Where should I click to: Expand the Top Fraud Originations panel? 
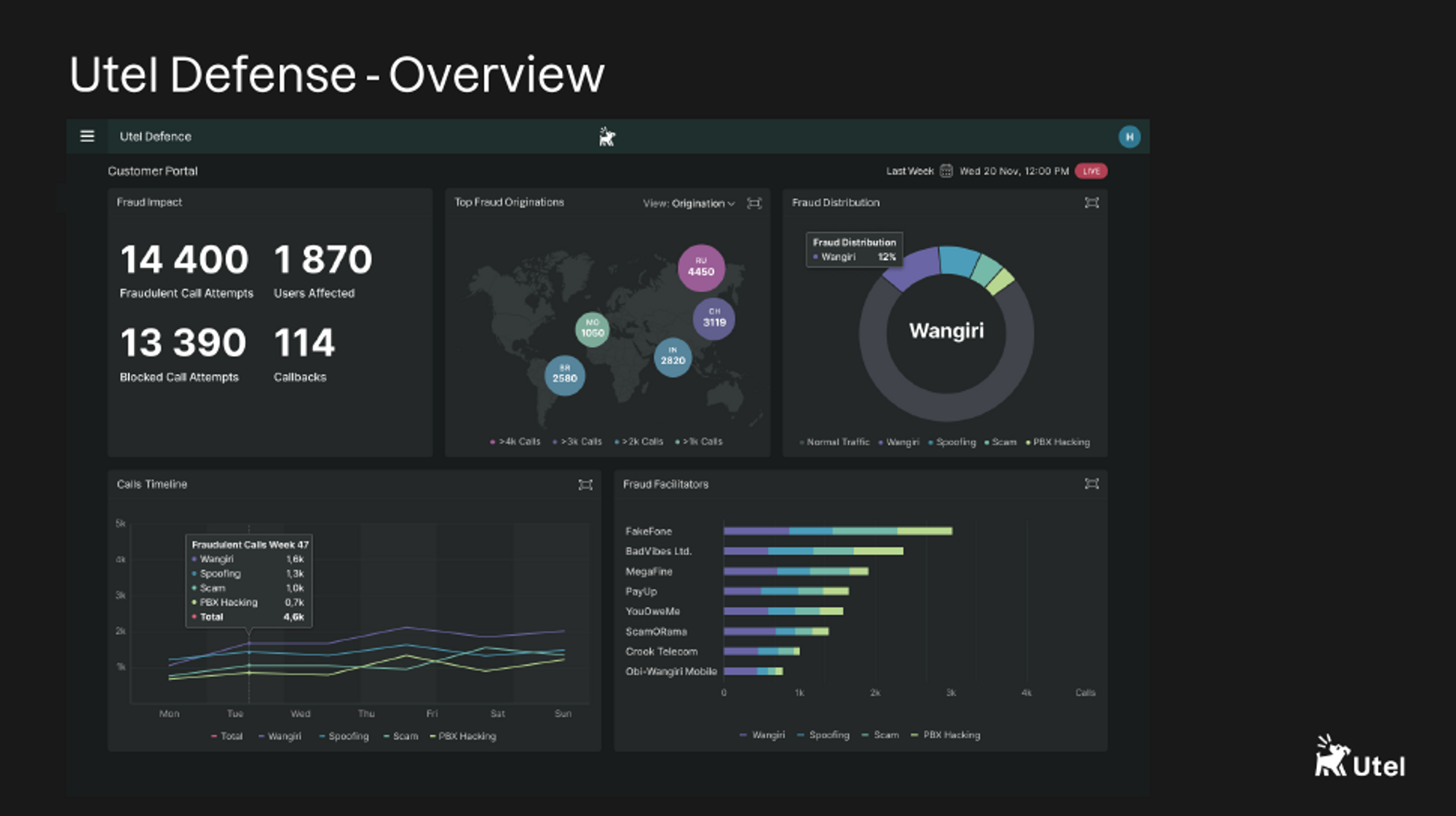pyautogui.click(x=754, y=203)
